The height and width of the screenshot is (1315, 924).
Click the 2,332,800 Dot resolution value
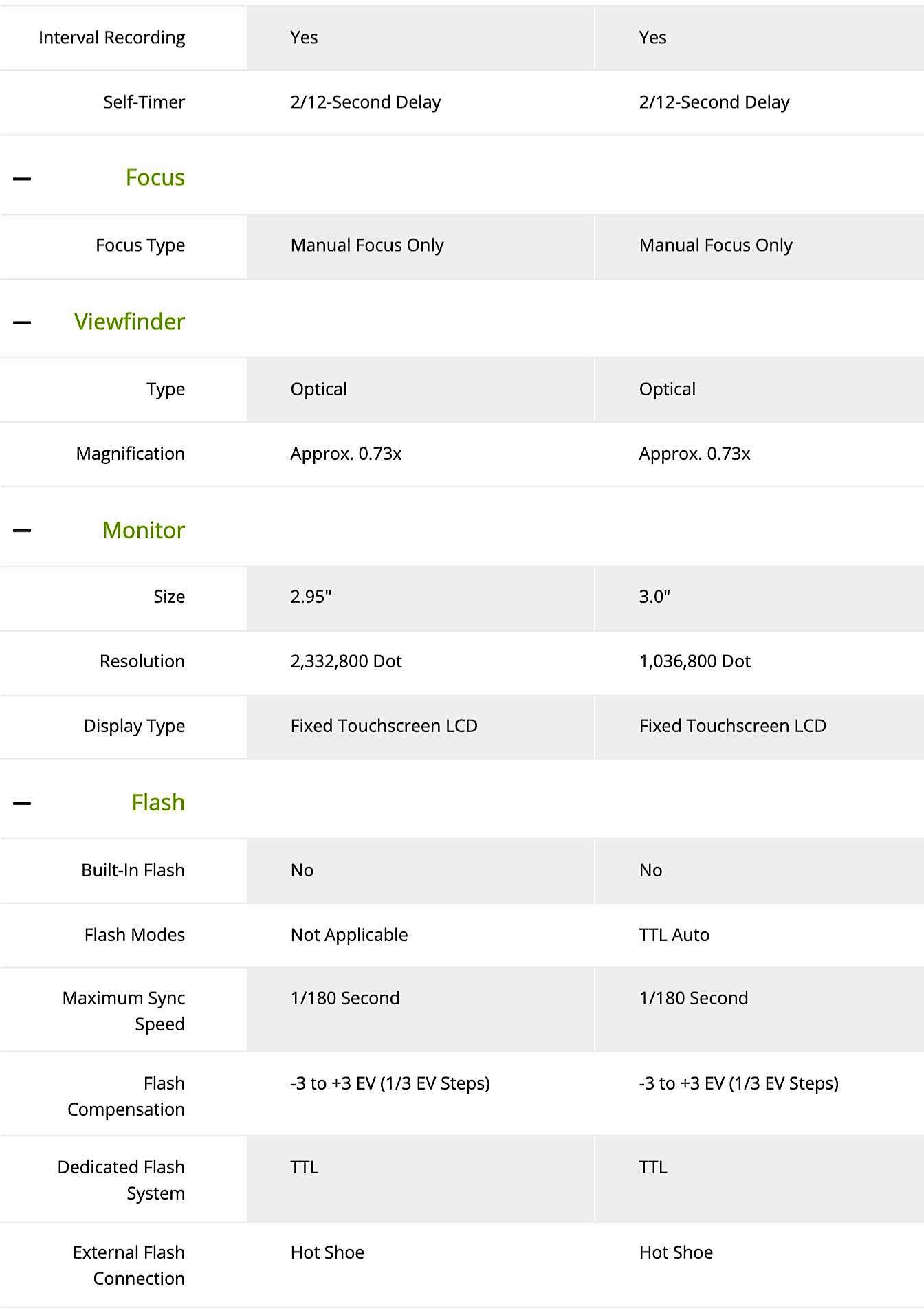pyautogui.click(x=346, y=661)
